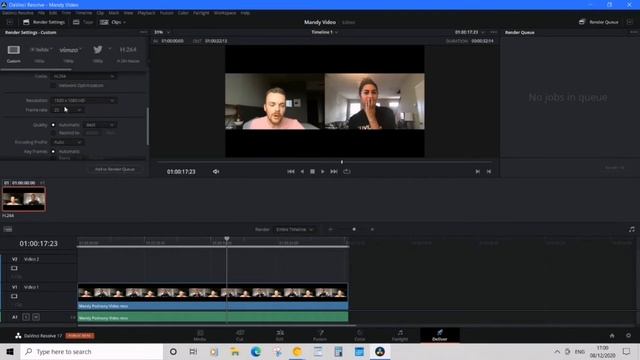This screenshot has height=360, width=640.
Task: Toggle Video 2 track enable icon
Action: (14, 268)
